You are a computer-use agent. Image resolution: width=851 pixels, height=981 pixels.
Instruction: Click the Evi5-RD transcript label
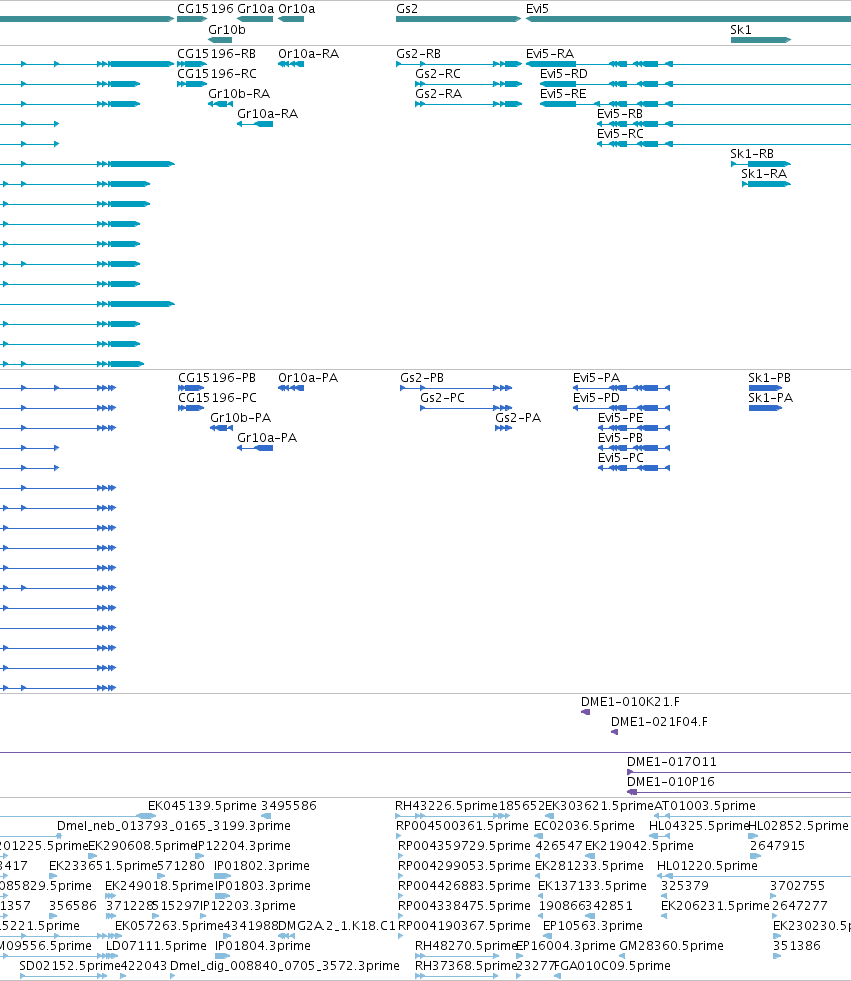pyautogui.click(x=564, y=74)
